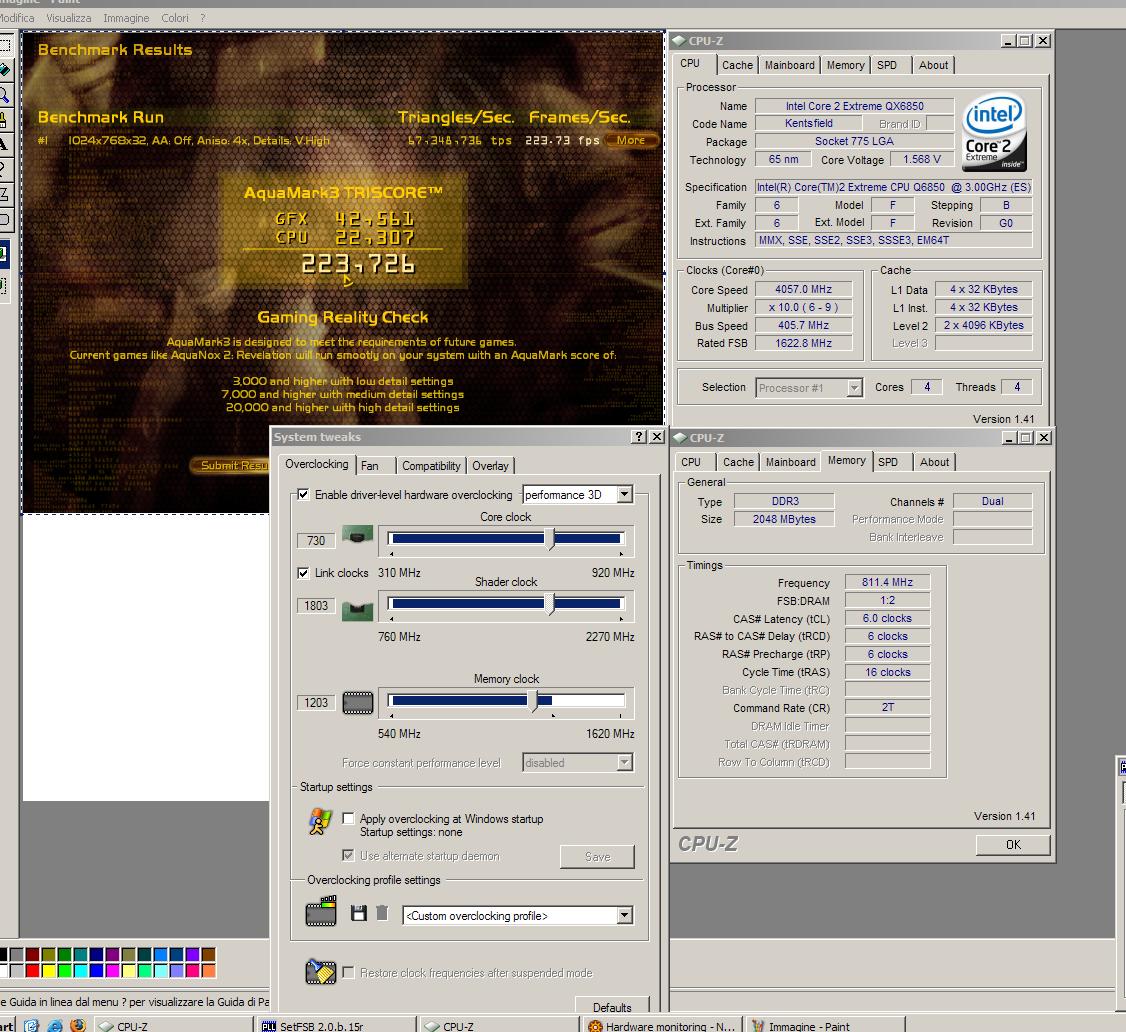
Task: Click the memory clock value field 1203
Action: pyautogui.click(x=316, y=702)
